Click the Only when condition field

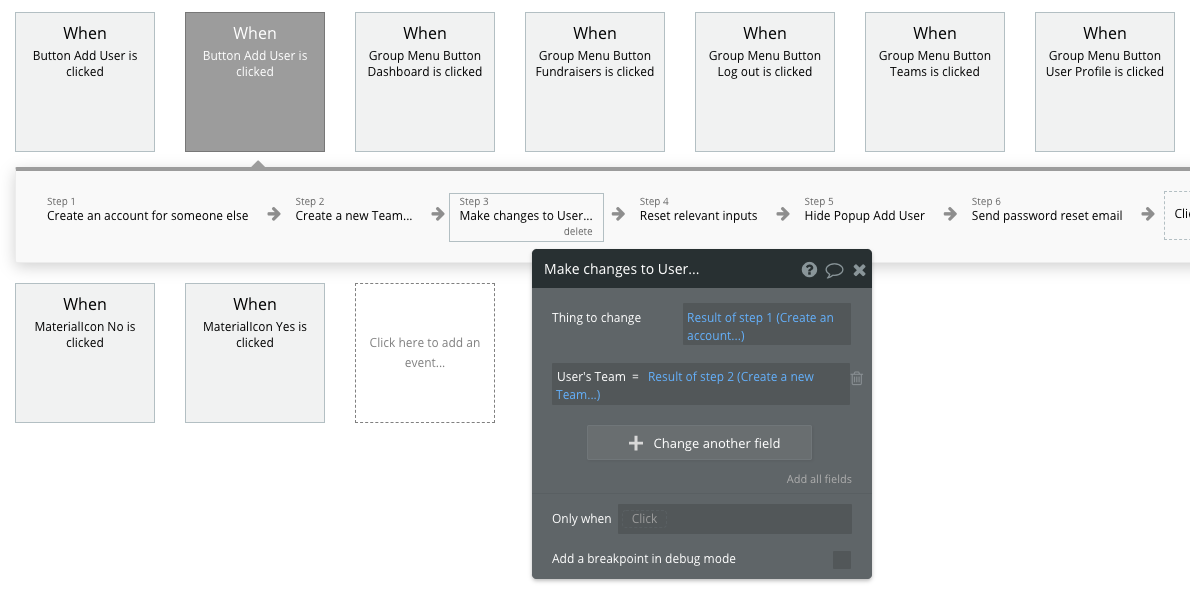[735, 518]
